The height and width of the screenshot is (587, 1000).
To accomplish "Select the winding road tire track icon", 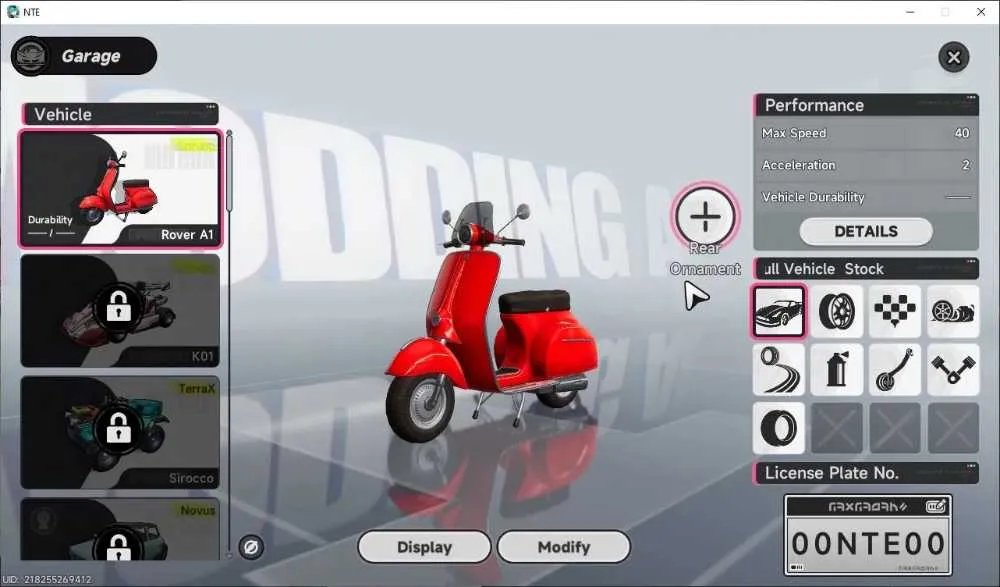I will click(x=779, y=370).
